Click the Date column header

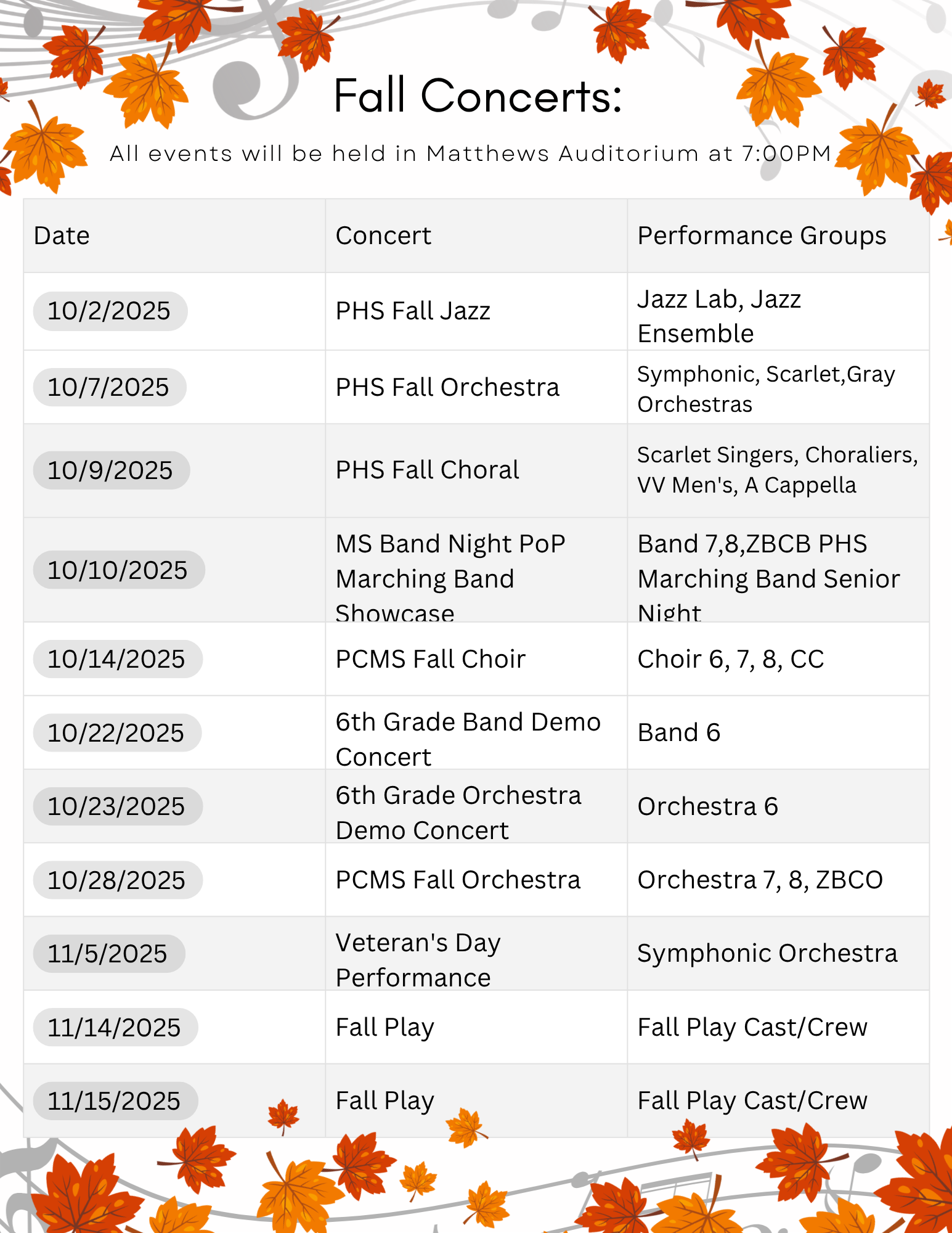click(x=62, y=236)
